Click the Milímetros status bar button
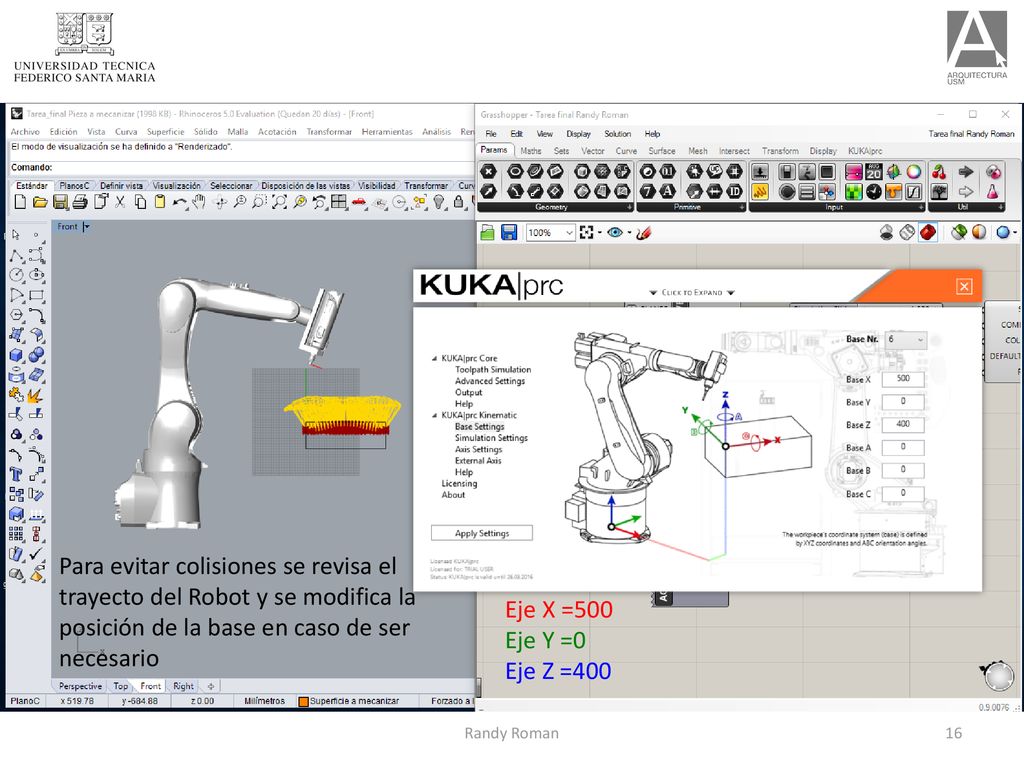Image resolution: width=1024 pixels, height=768 pixels. coord(264,701)
